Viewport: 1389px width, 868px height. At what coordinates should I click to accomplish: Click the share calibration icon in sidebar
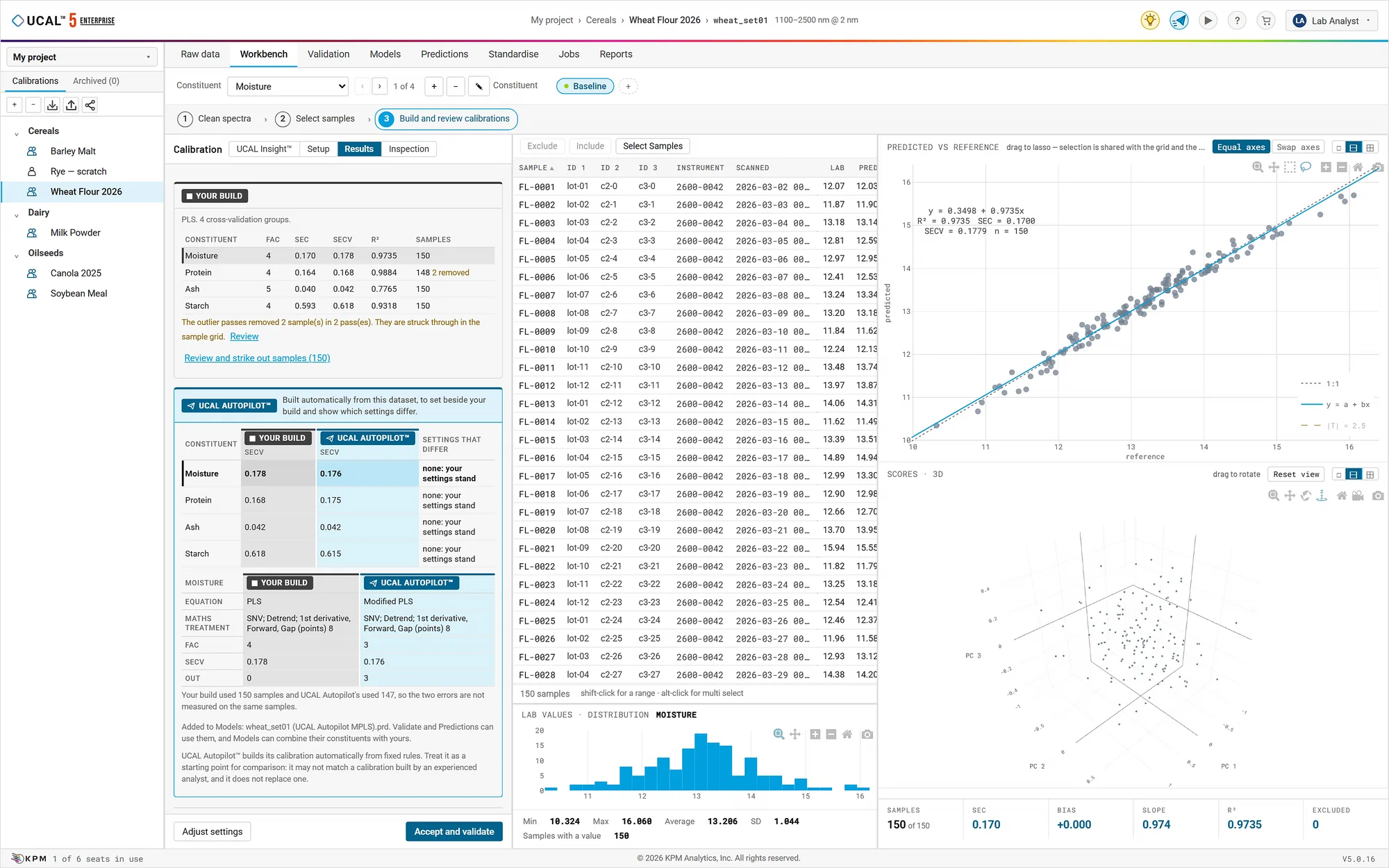coord(90,105)
